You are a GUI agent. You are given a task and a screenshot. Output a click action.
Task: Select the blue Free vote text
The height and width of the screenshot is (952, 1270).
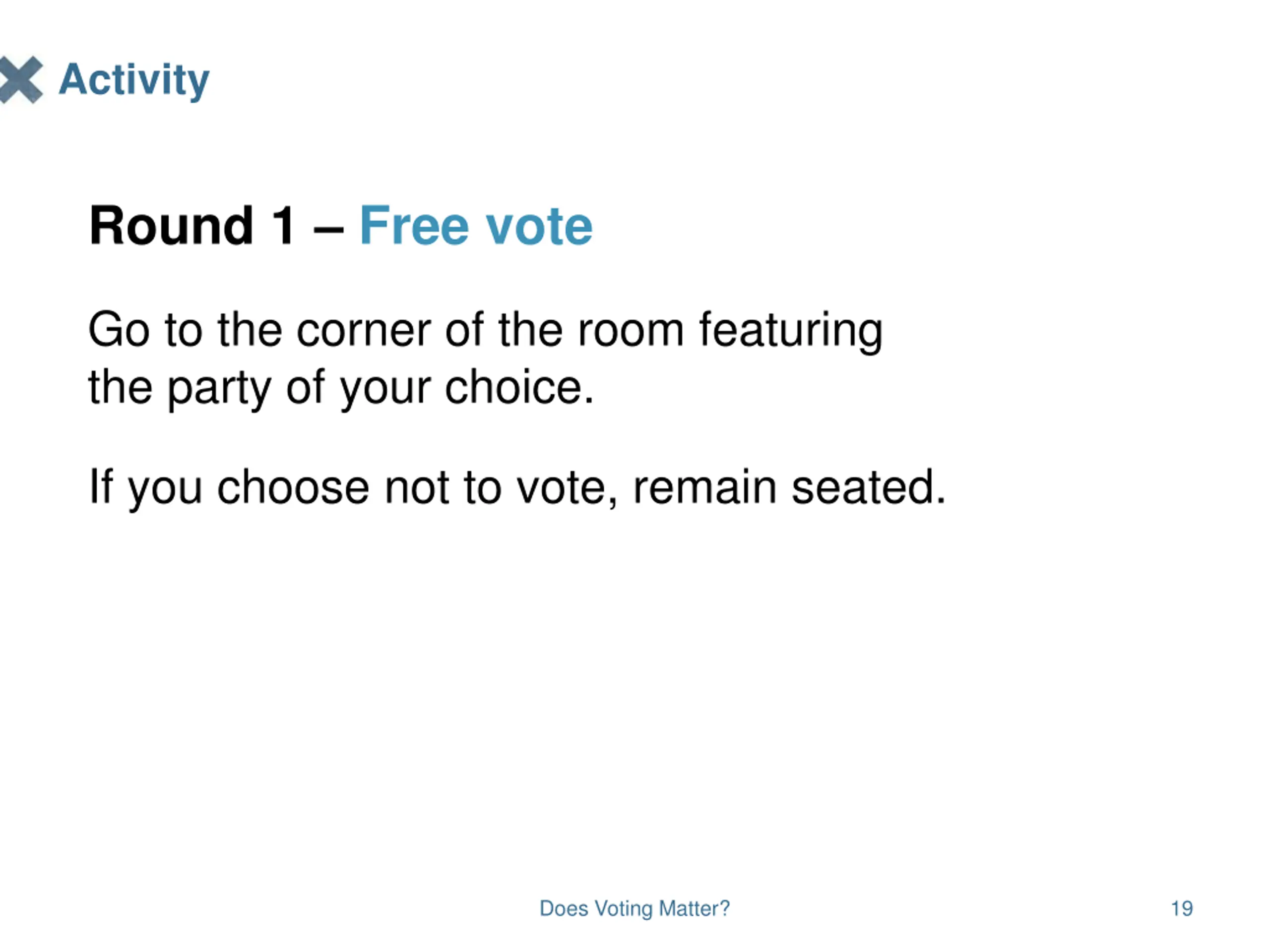coord(475,226)
